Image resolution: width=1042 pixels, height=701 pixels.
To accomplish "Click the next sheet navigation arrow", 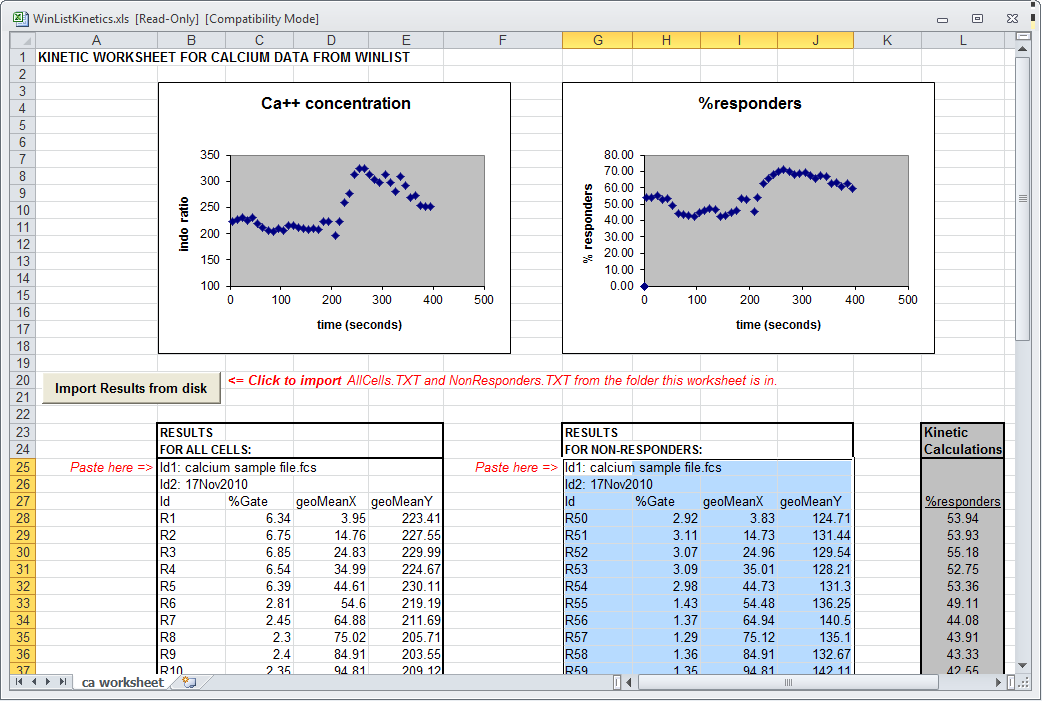I will pyautogui.click(x=48, y=682).
